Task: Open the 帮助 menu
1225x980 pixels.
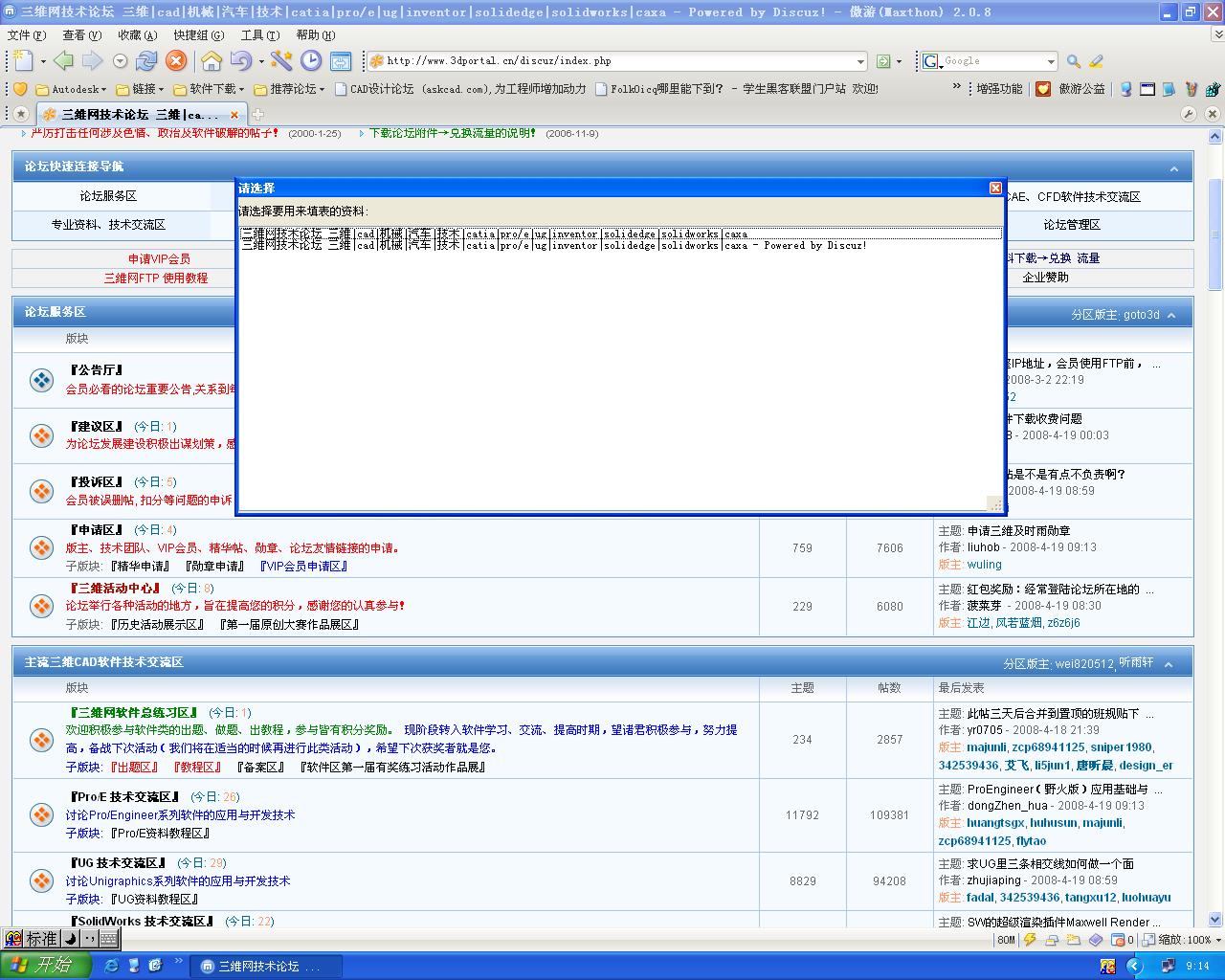Action: tap(316, 35)
